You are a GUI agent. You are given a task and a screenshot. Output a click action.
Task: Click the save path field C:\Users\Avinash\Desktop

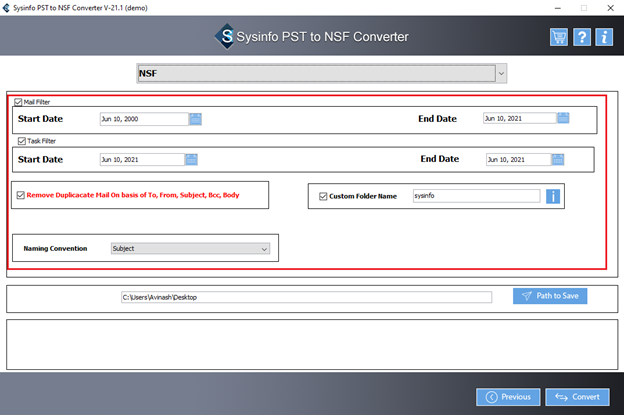tap(306, 297)
